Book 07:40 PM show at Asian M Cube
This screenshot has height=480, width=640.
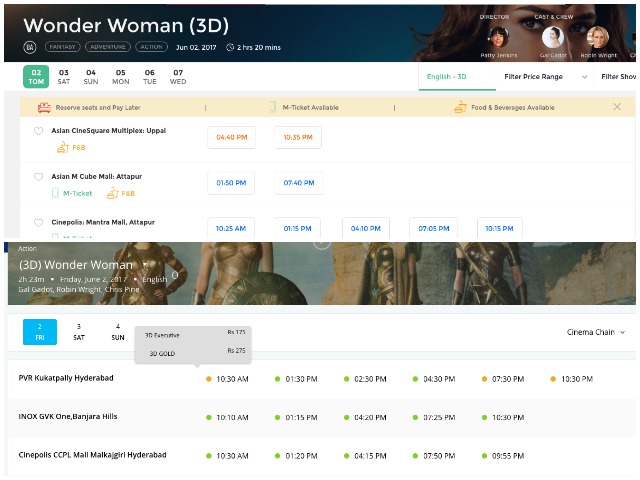coord(299,183)
